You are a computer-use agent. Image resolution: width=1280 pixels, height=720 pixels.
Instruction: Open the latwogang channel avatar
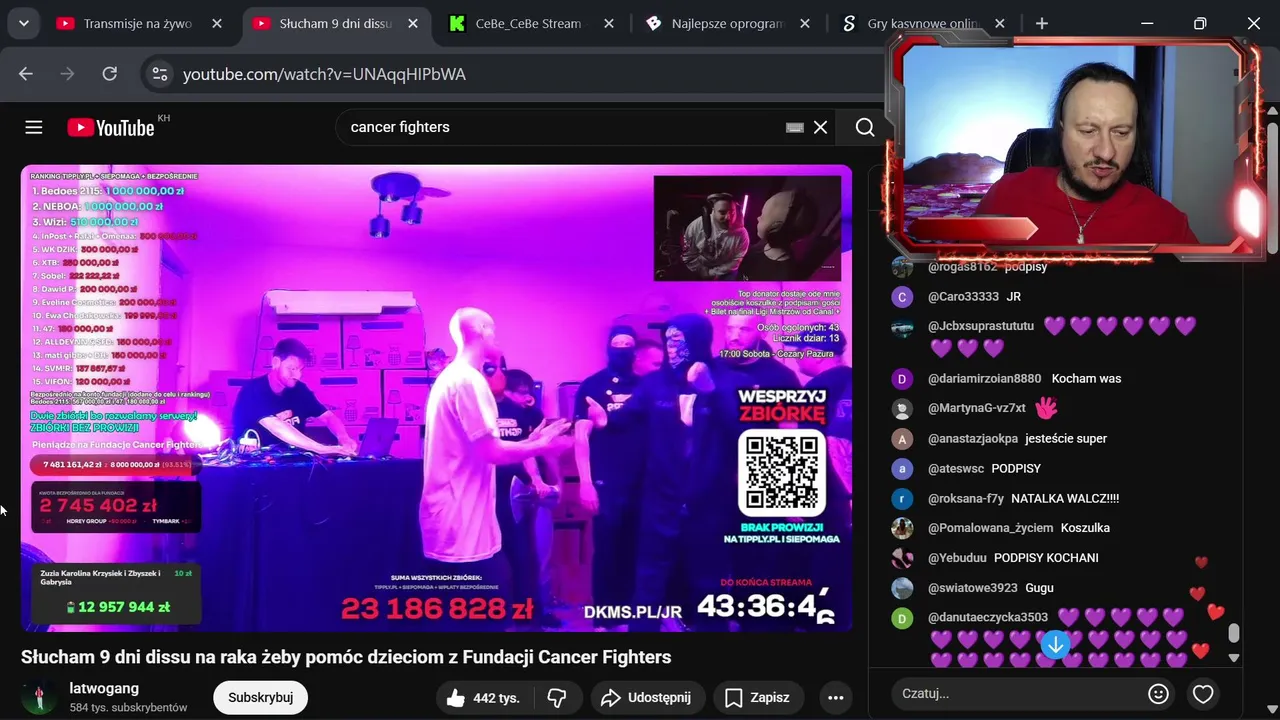(39, 697)
